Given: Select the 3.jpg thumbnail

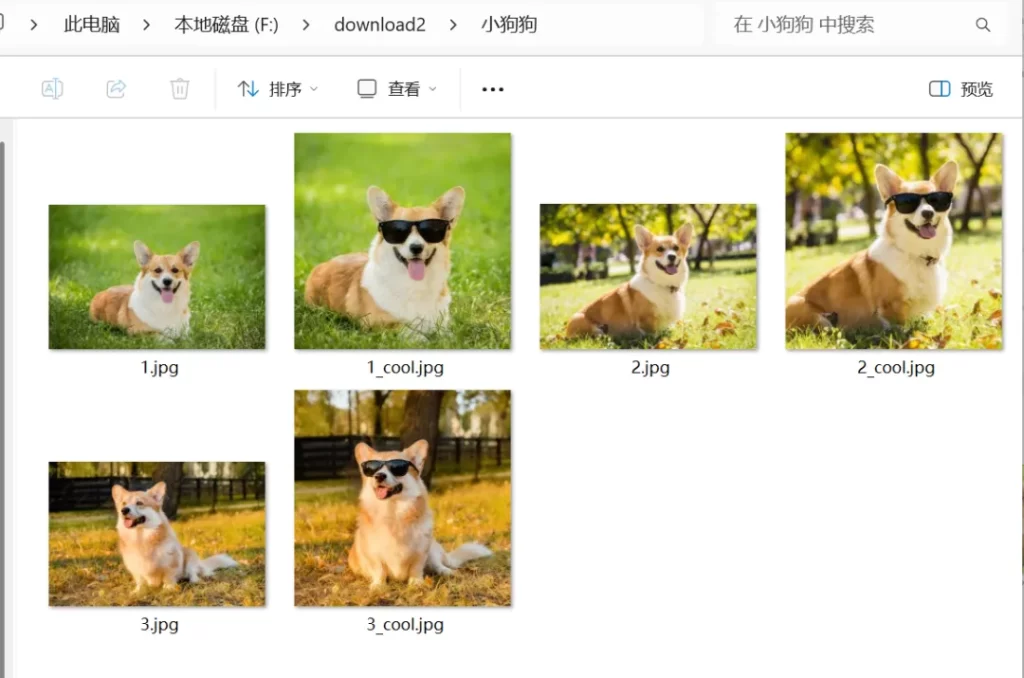Looking at the screenshot, I should coord(157,534).
